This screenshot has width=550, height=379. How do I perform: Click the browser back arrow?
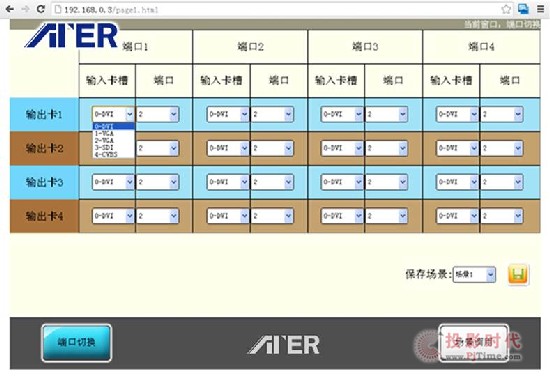click(10, 9)
